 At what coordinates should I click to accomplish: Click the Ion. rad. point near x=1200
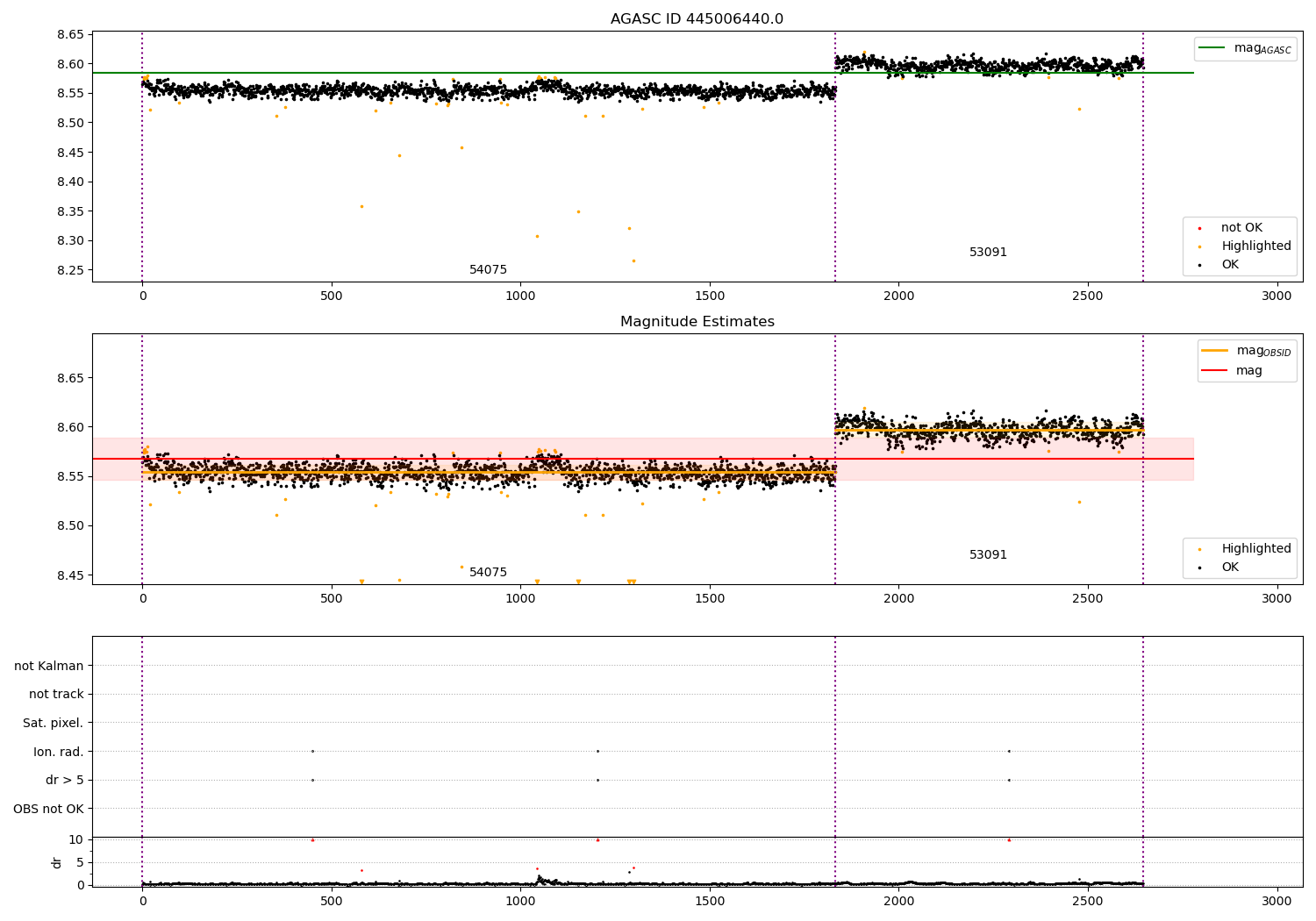point(597,751)
